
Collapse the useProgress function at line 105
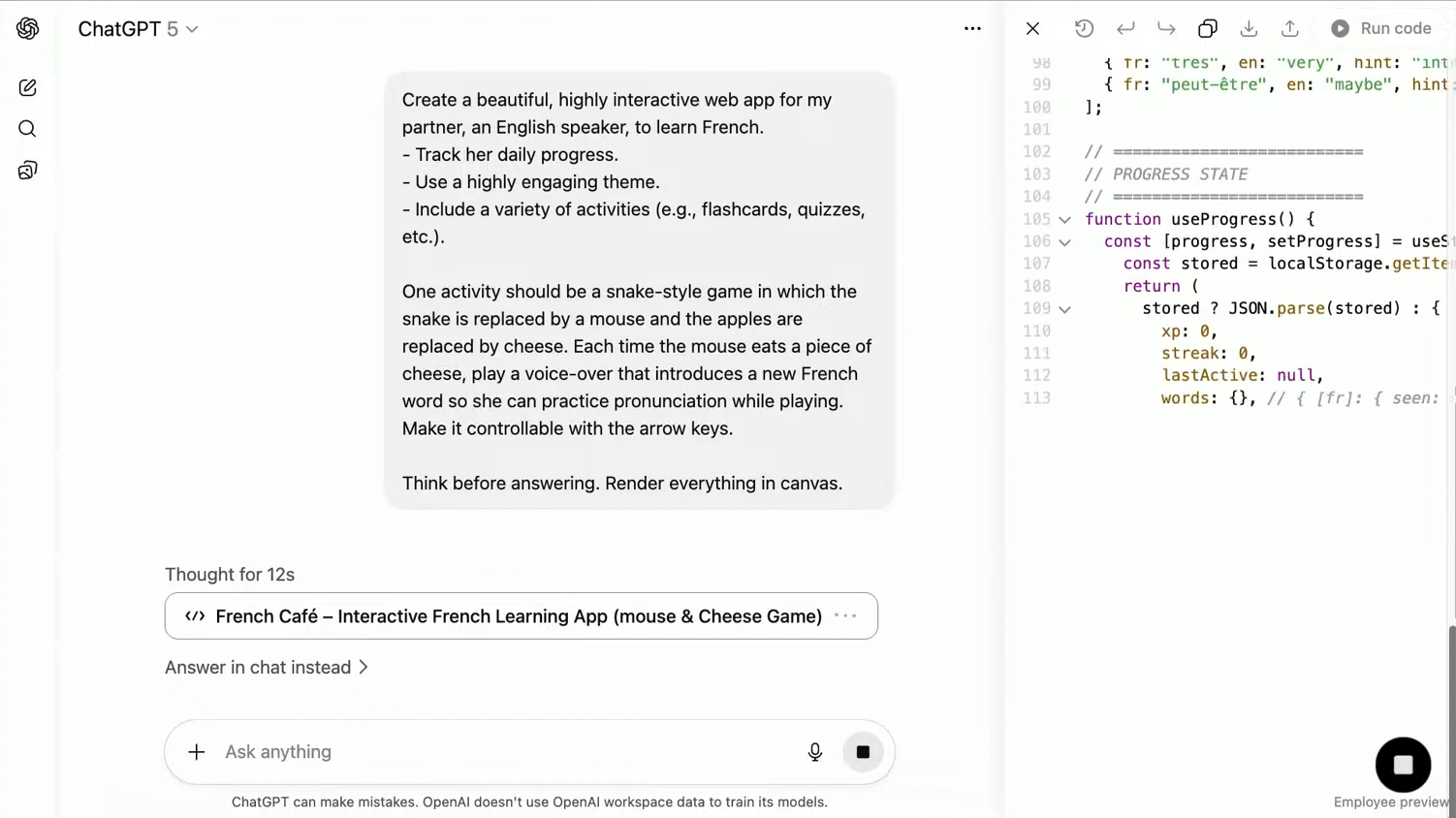coord(1064,220)
